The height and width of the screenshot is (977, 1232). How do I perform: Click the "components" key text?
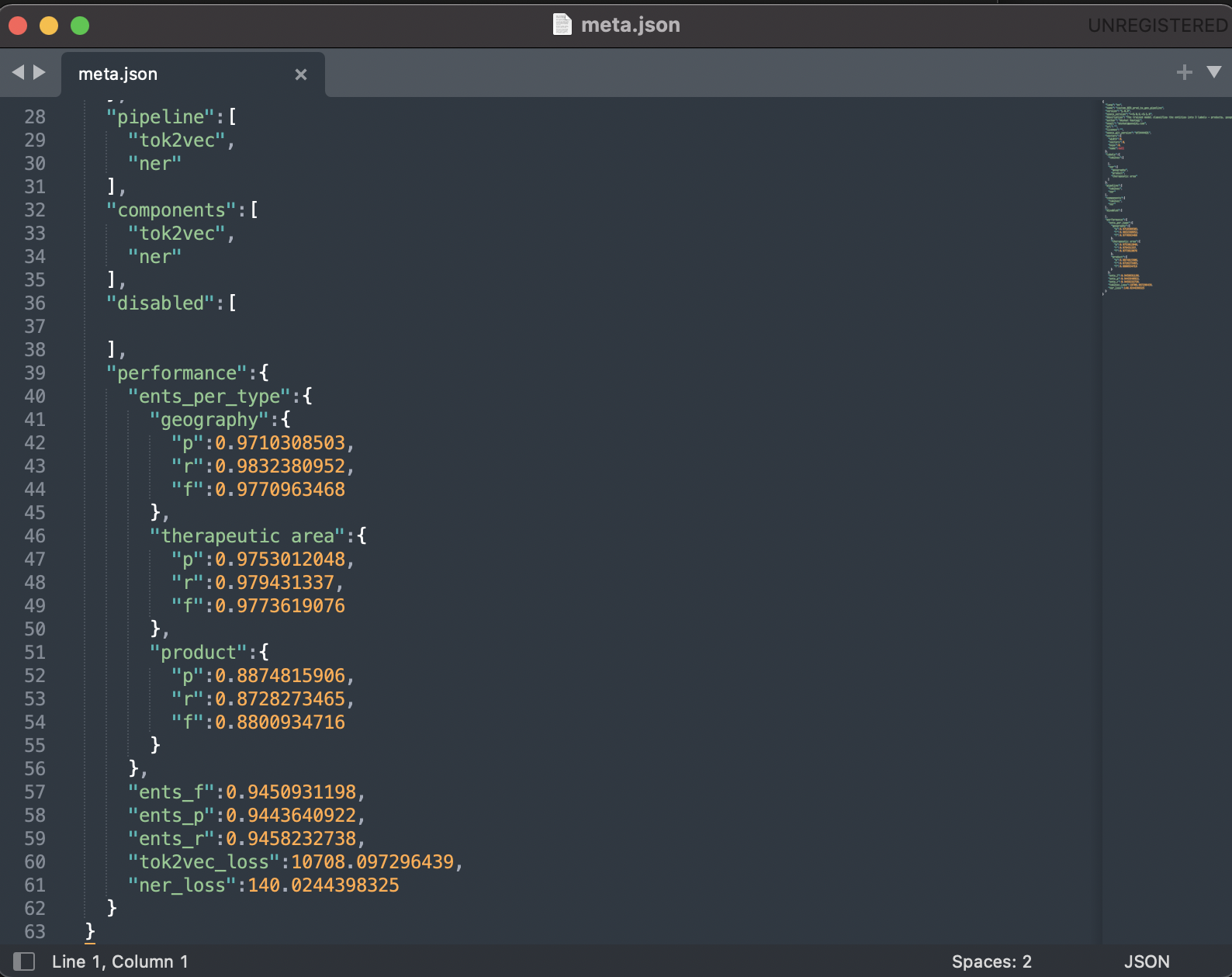tap(171, 210)
